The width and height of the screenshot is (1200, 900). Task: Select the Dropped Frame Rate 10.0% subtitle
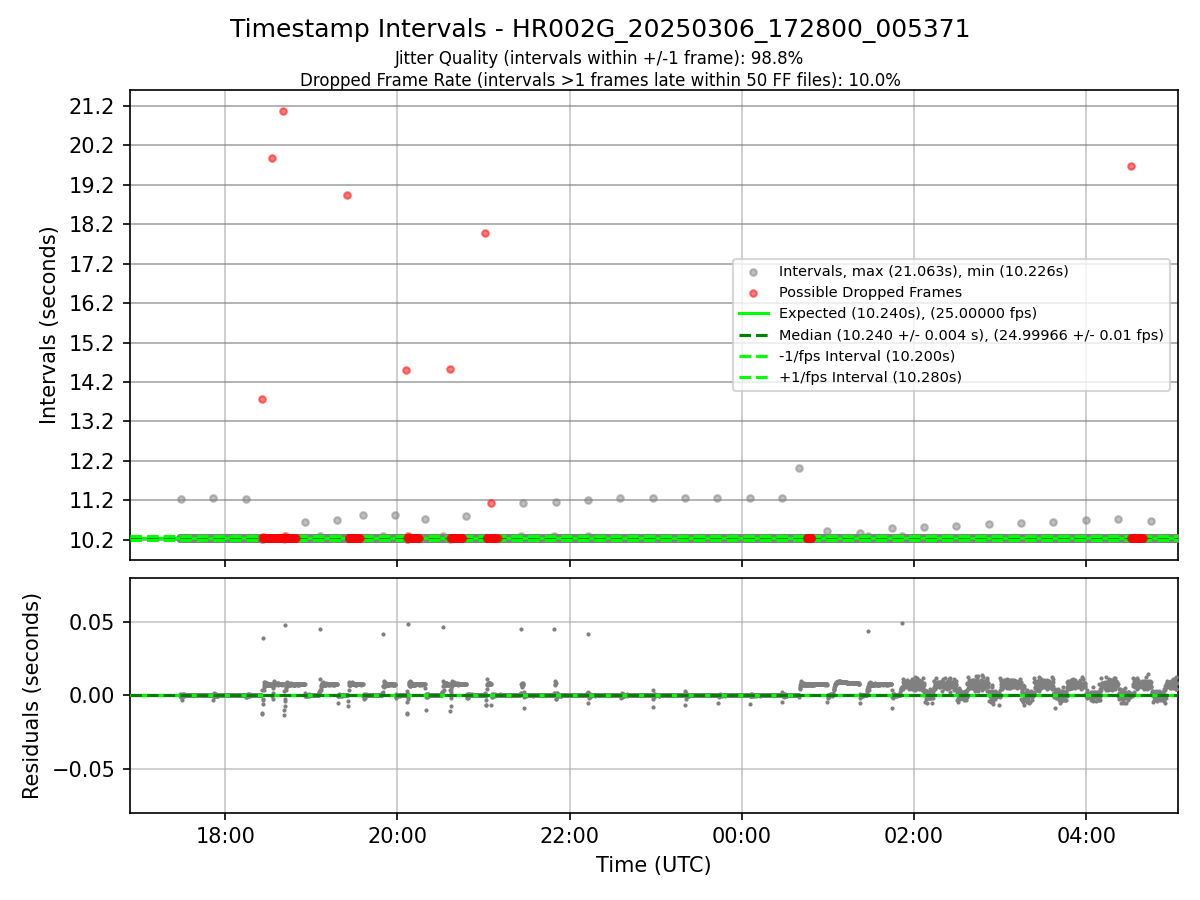pos(600,80)
